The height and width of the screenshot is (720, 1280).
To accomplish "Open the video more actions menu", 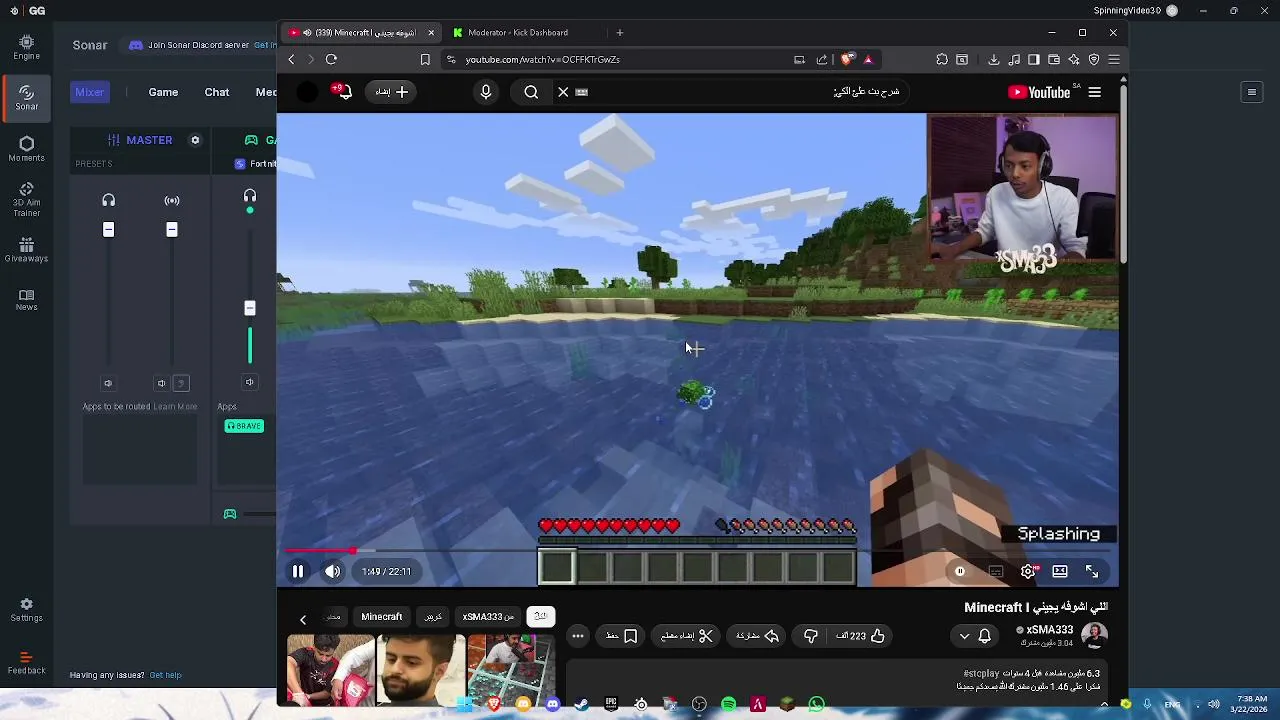I will (578, 636).
